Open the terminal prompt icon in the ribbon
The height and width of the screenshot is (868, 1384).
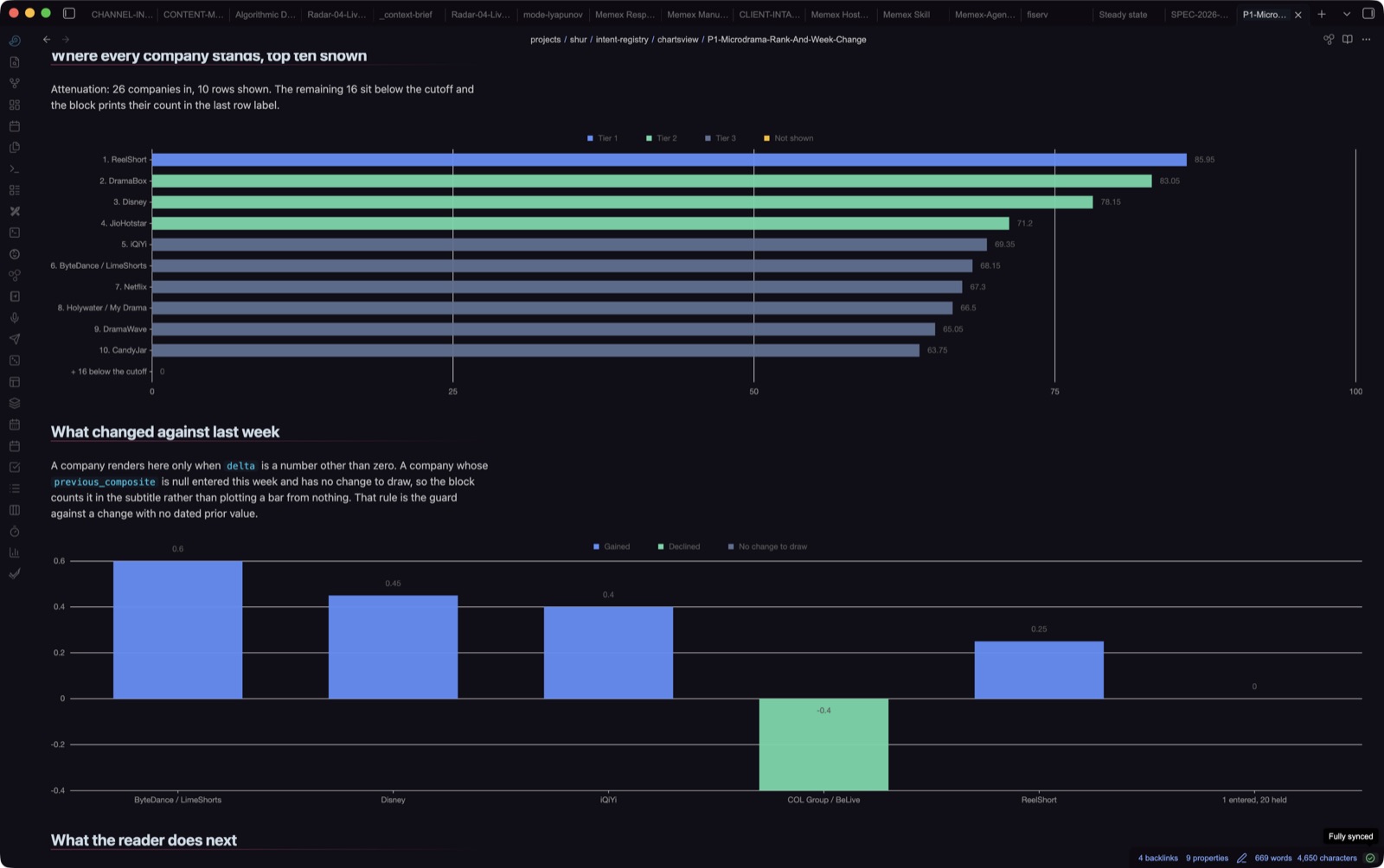pyautogui.click(x=15, y=169)
